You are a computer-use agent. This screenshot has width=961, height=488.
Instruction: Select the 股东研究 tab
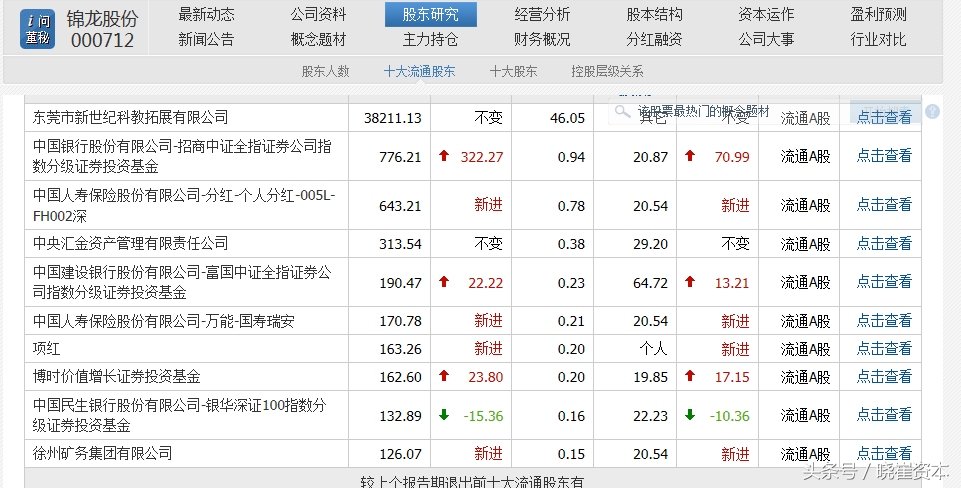430,15
